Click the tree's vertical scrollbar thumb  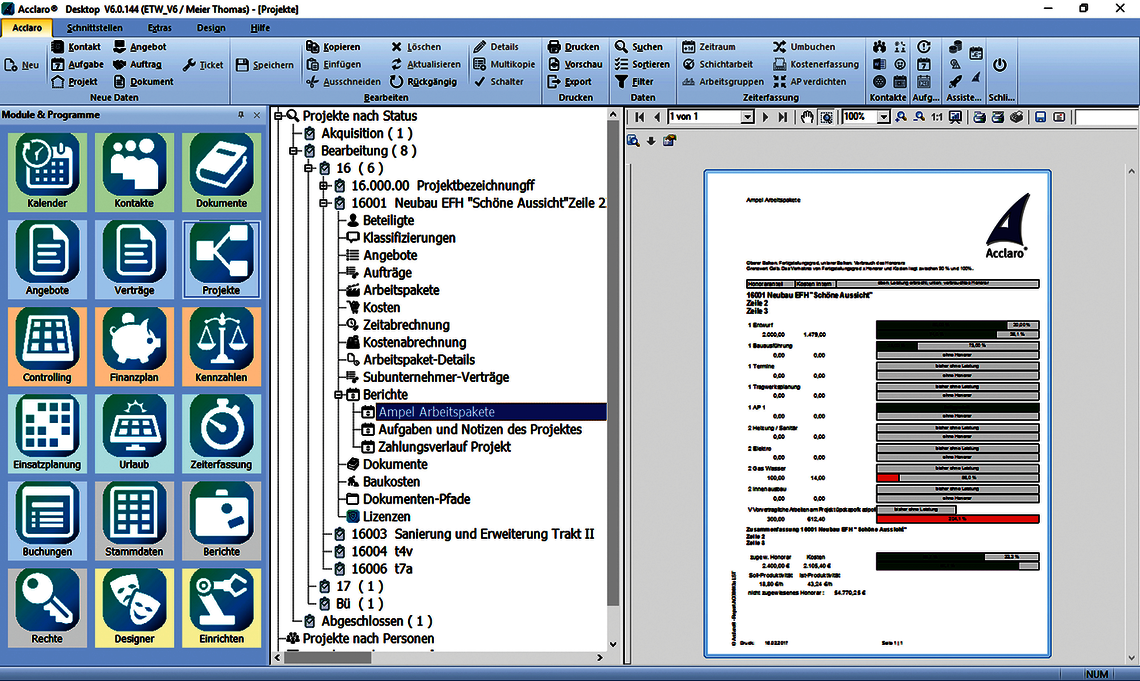[x=613, y=363]
